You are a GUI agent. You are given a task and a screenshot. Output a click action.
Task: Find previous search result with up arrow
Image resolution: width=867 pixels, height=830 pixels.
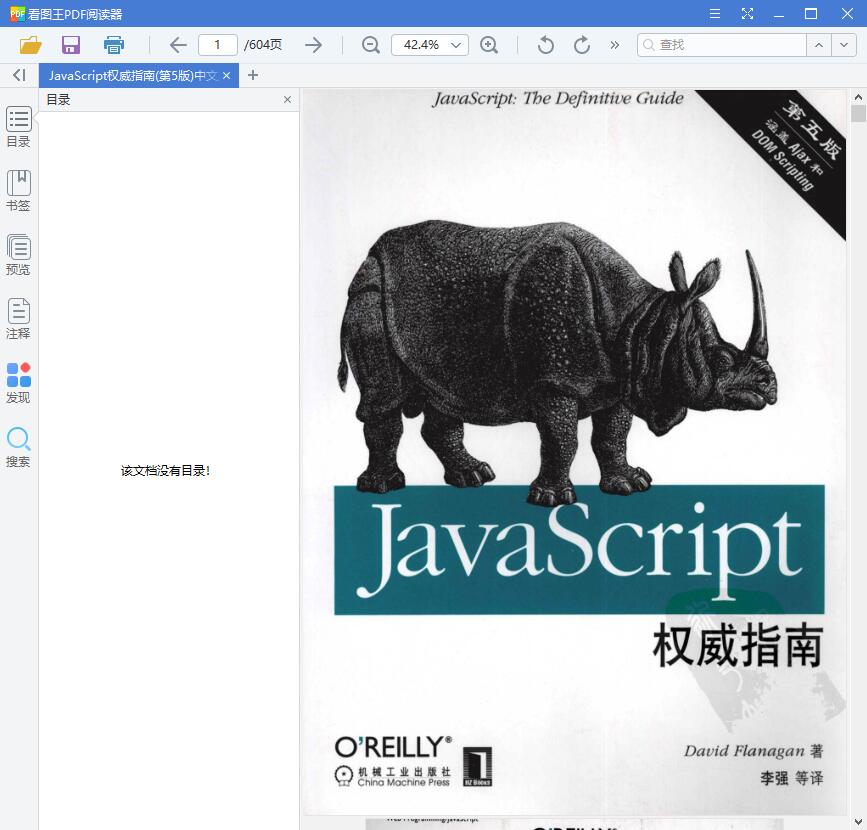coord(819,45)
